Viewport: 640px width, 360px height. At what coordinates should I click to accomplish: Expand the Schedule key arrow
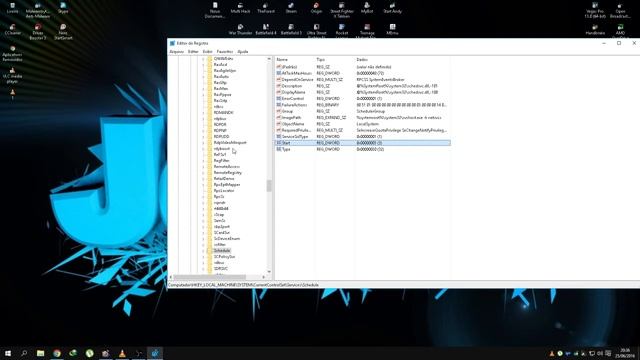(203, 251)
